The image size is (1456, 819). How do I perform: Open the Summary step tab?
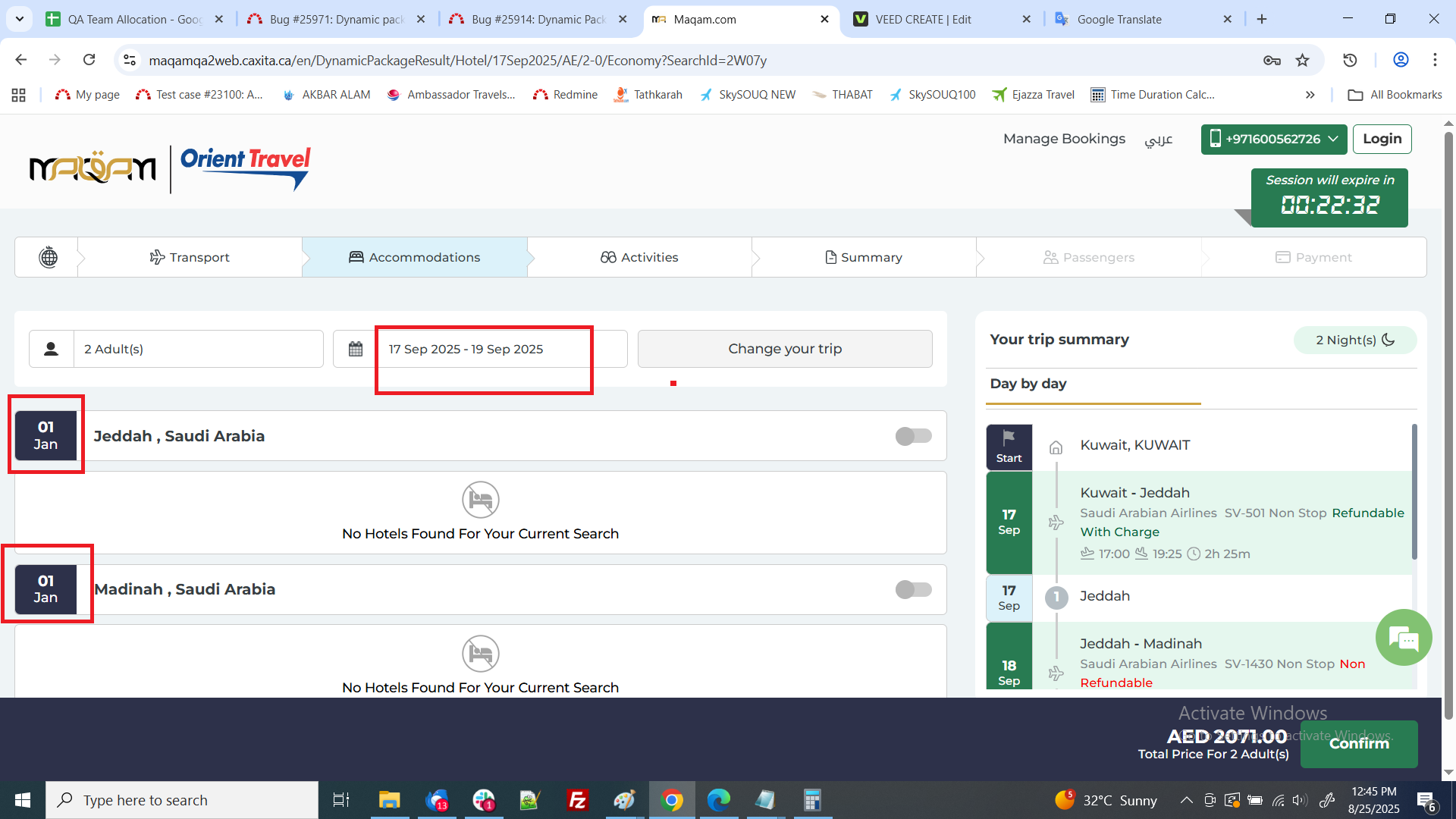[864, 257]
